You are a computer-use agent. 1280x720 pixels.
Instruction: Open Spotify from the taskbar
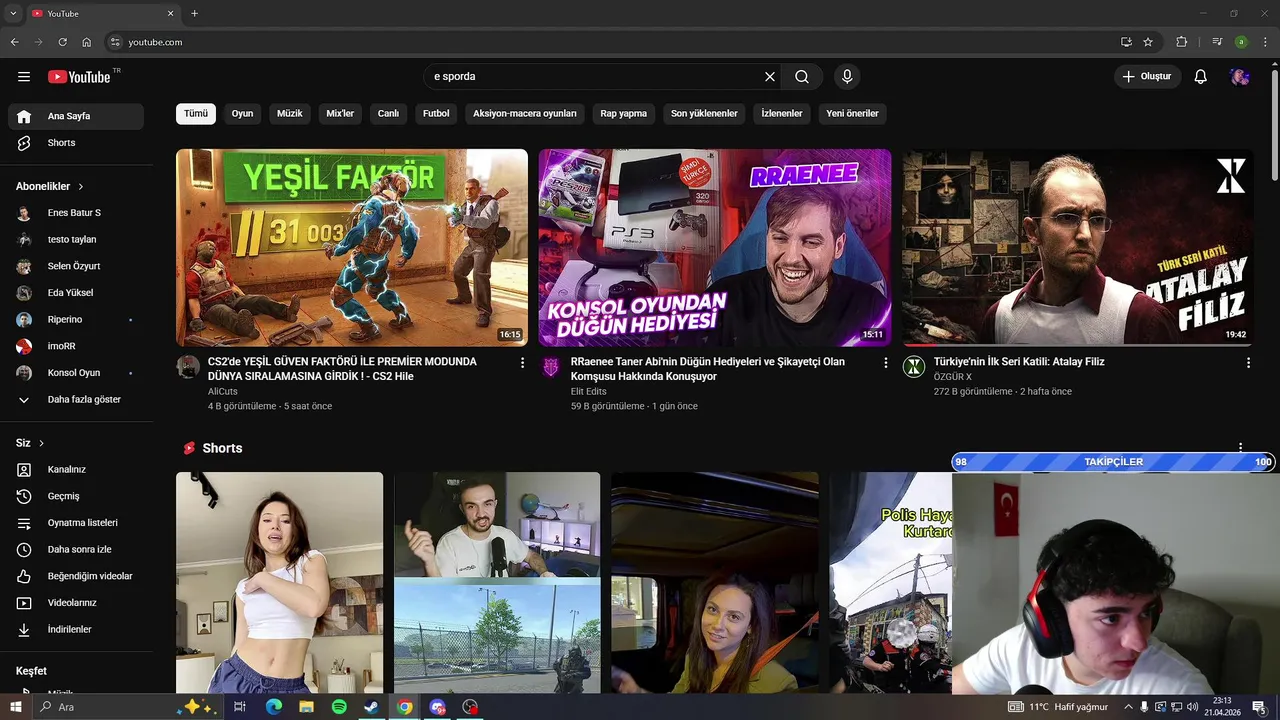[339, 707]
